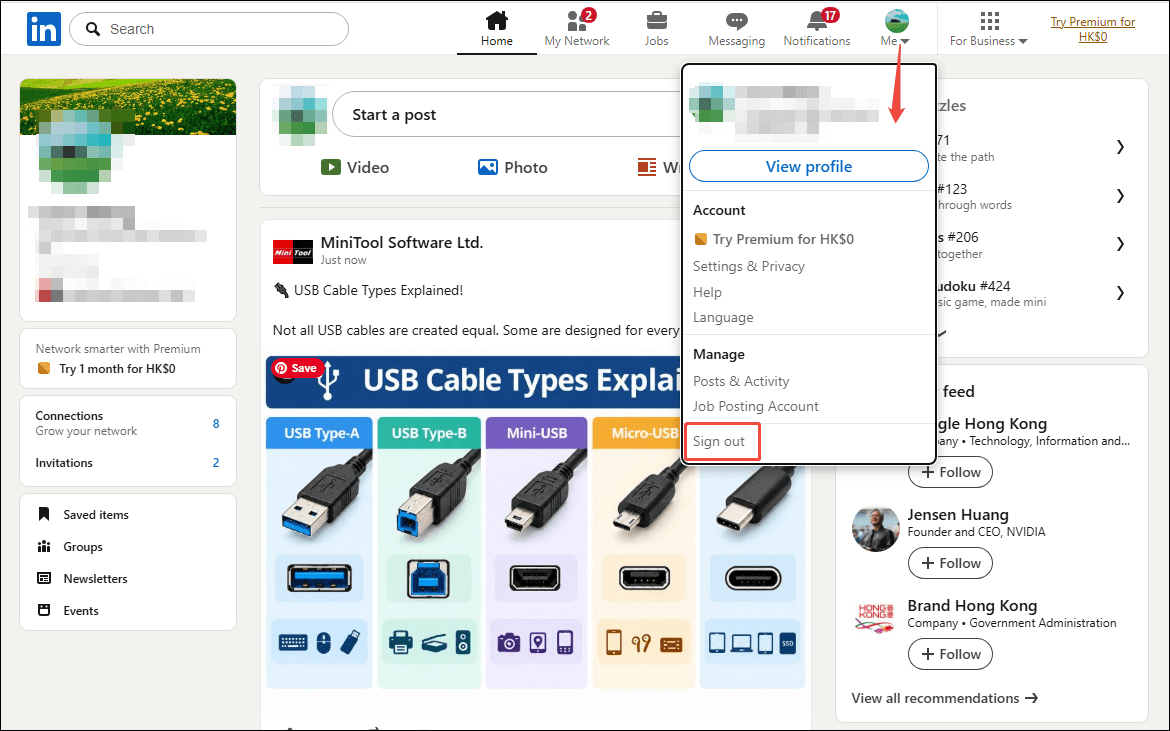Click the View profile button

click(809, 166)
